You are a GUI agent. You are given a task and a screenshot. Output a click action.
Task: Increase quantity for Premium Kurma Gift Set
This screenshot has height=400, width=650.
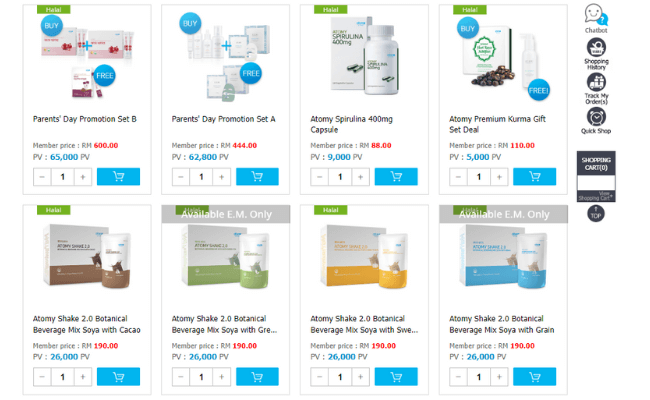pyautogui.click(x=499, y=177)
